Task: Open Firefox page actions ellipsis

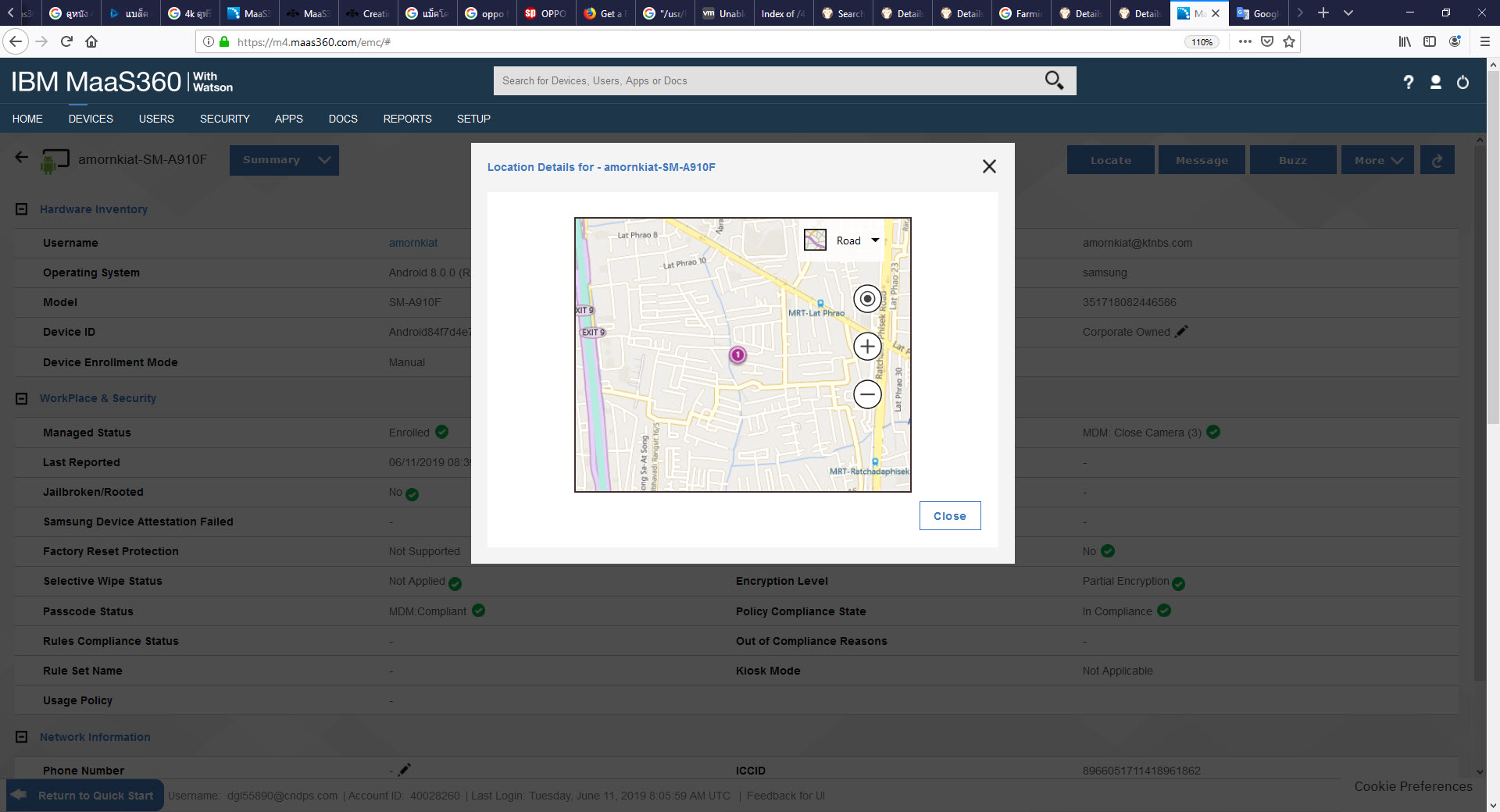Action: (x=1245, y=41)
